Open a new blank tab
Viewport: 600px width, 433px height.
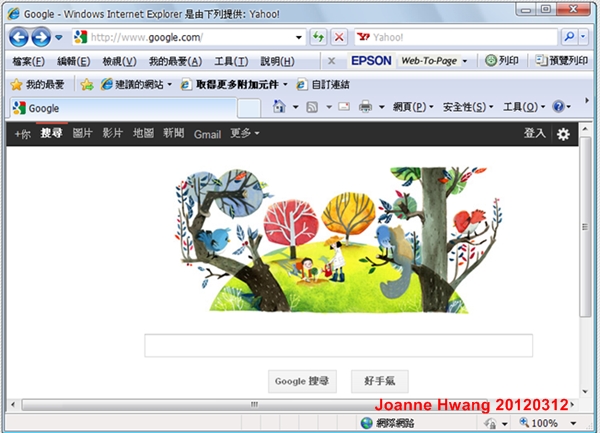tap(249, 108)
